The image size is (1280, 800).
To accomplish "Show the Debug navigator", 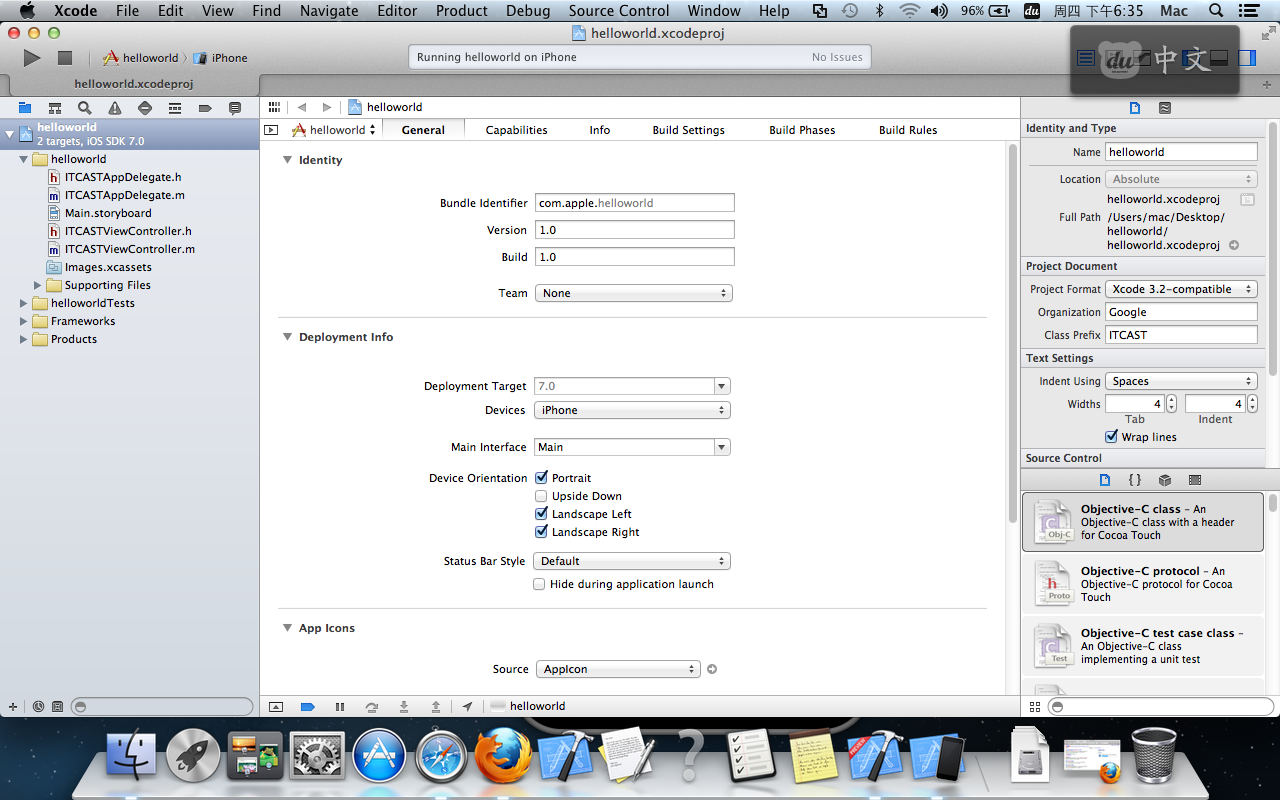I will click(x=175, y=108).
